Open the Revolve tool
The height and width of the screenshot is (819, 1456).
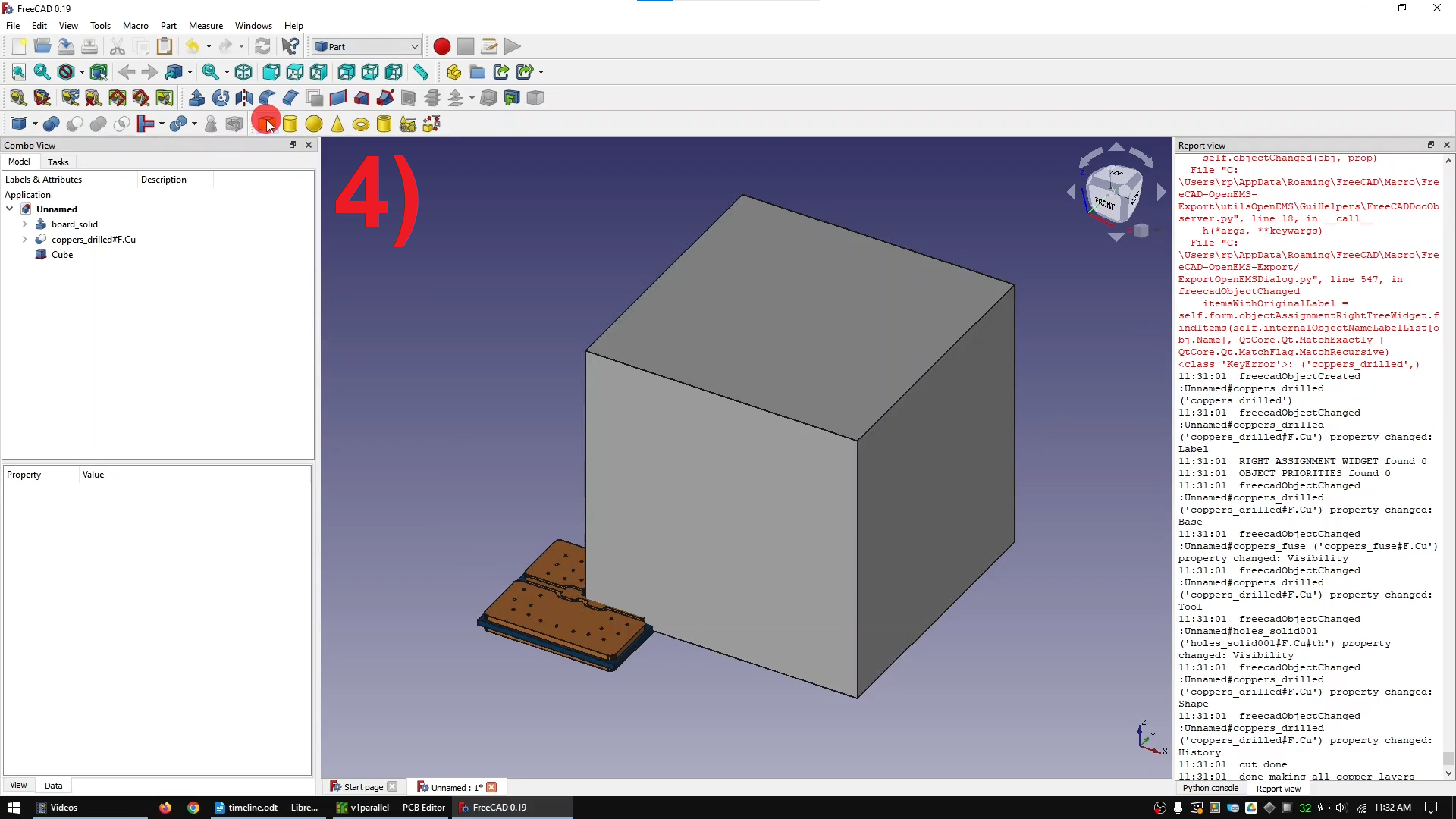[x=219, y=97]
